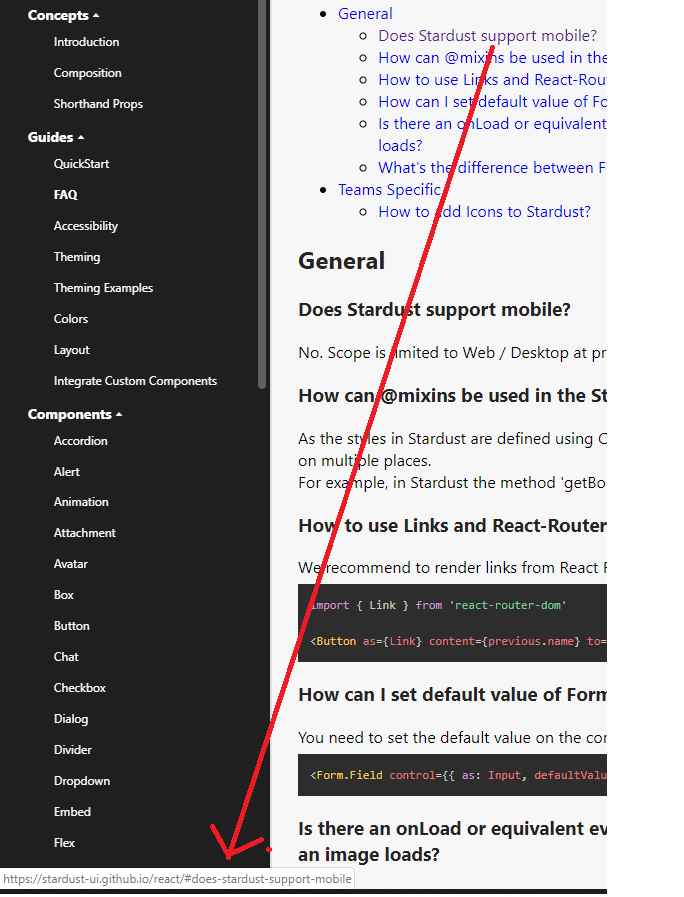Open the Embed component page

coord(72,811)
